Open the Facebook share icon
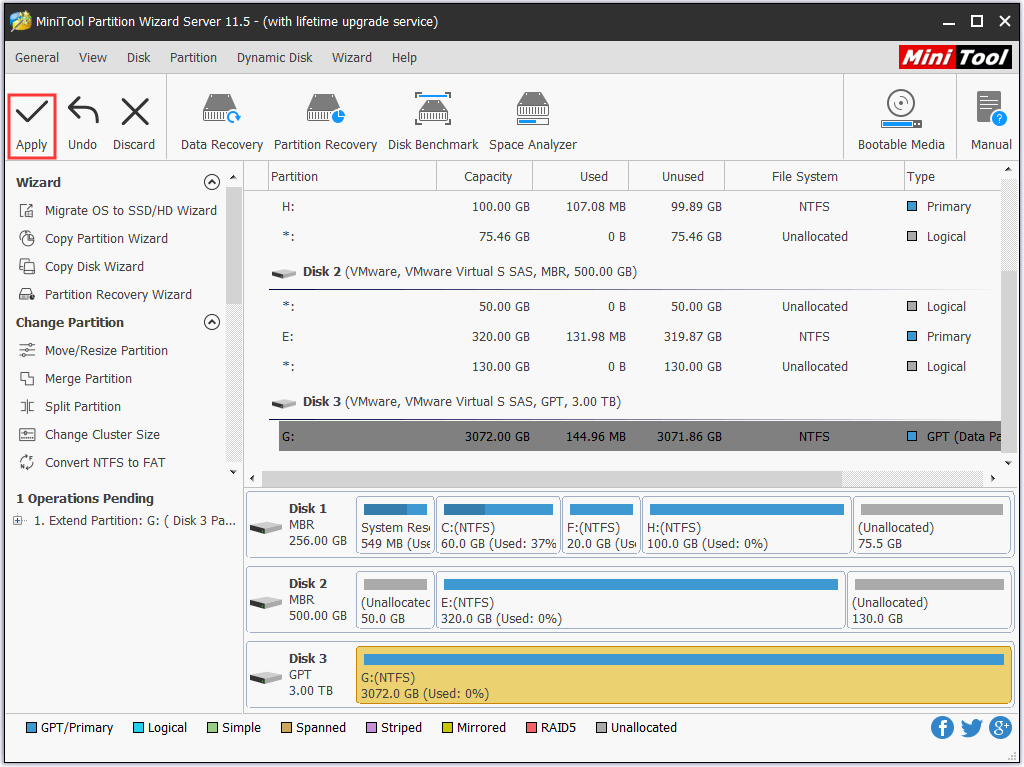Screen dimensions: 1024x767 [x=942, y=727]
